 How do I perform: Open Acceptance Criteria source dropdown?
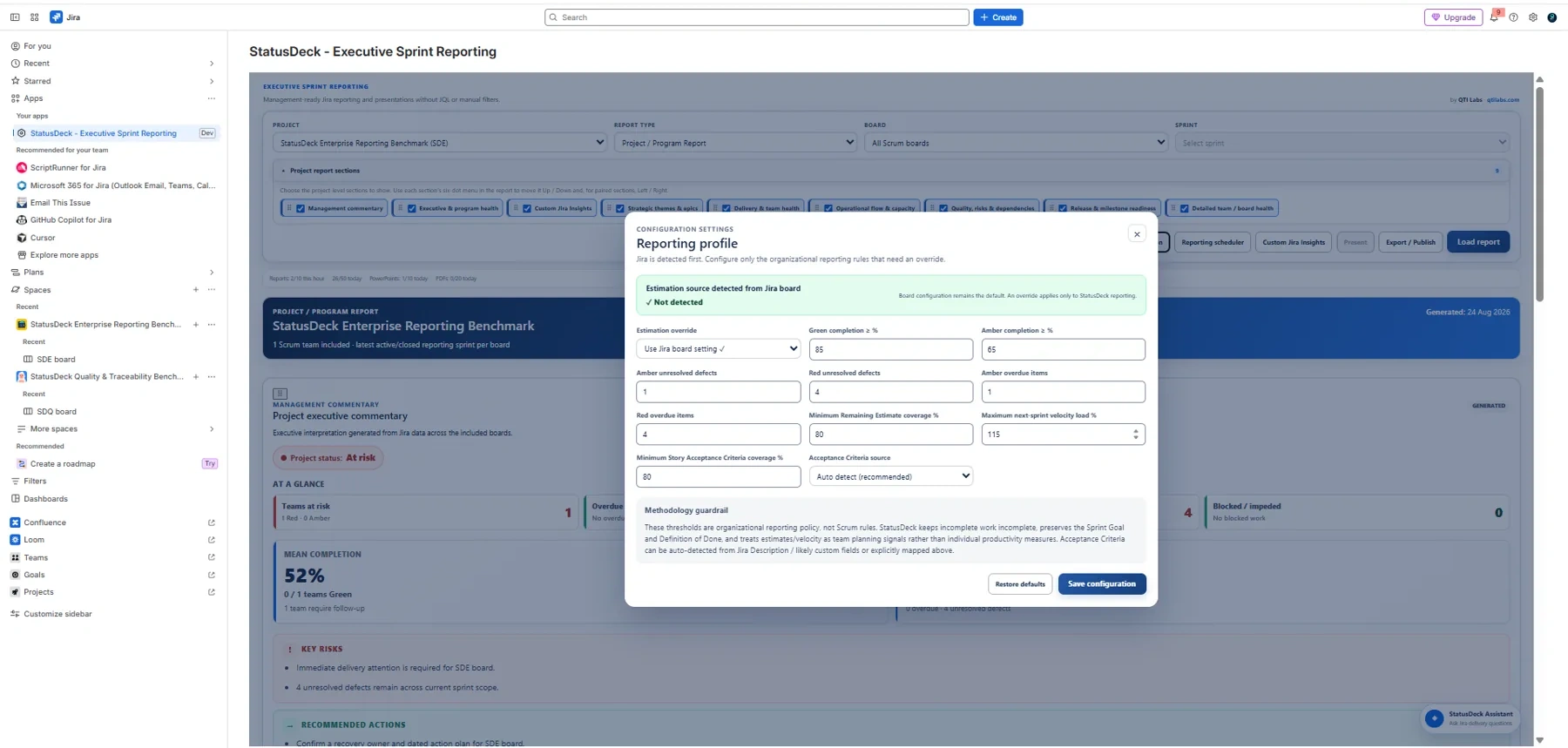coord(890,476)
